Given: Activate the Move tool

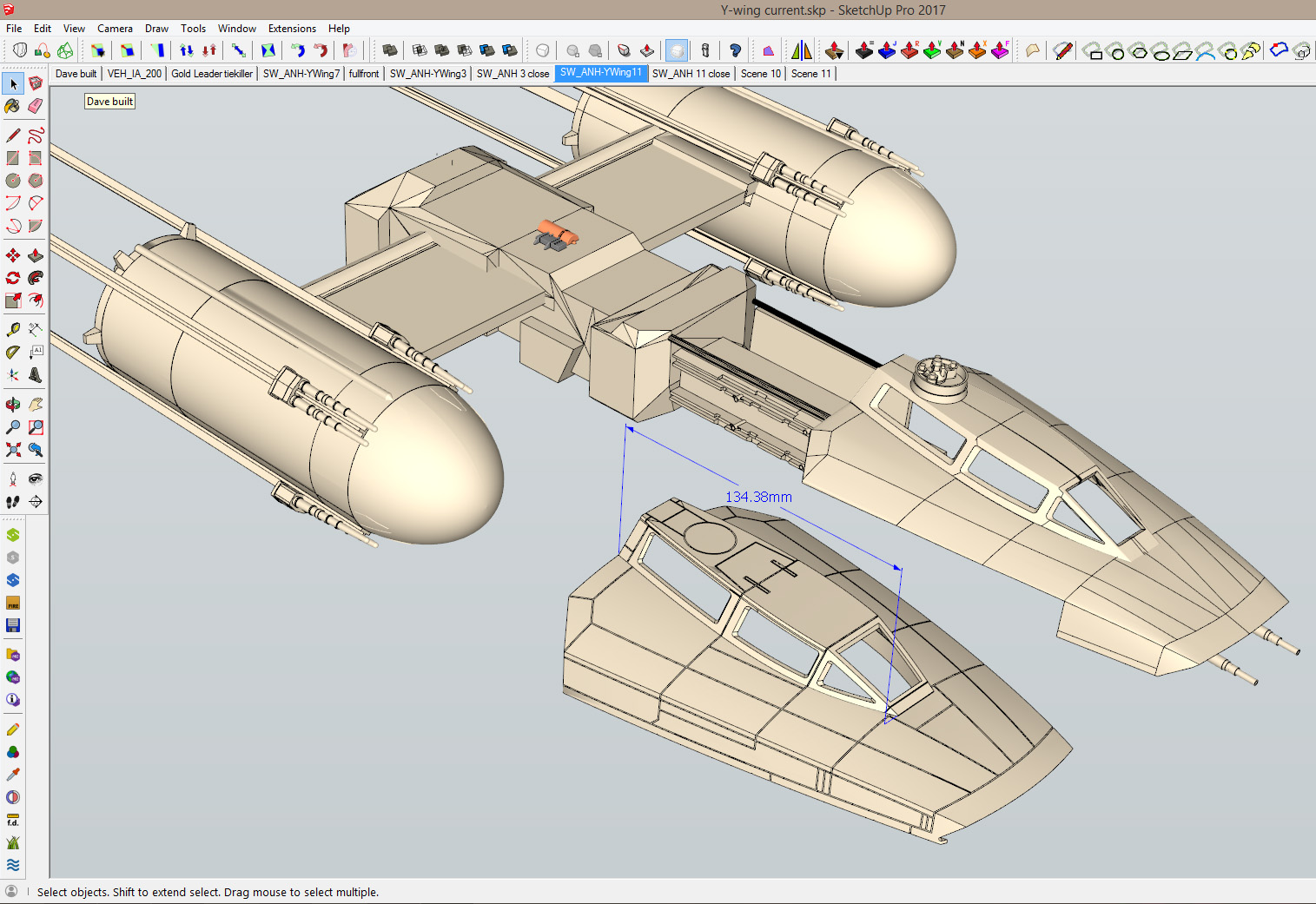Looking at the screenshot, I should (x=13, y=255).
